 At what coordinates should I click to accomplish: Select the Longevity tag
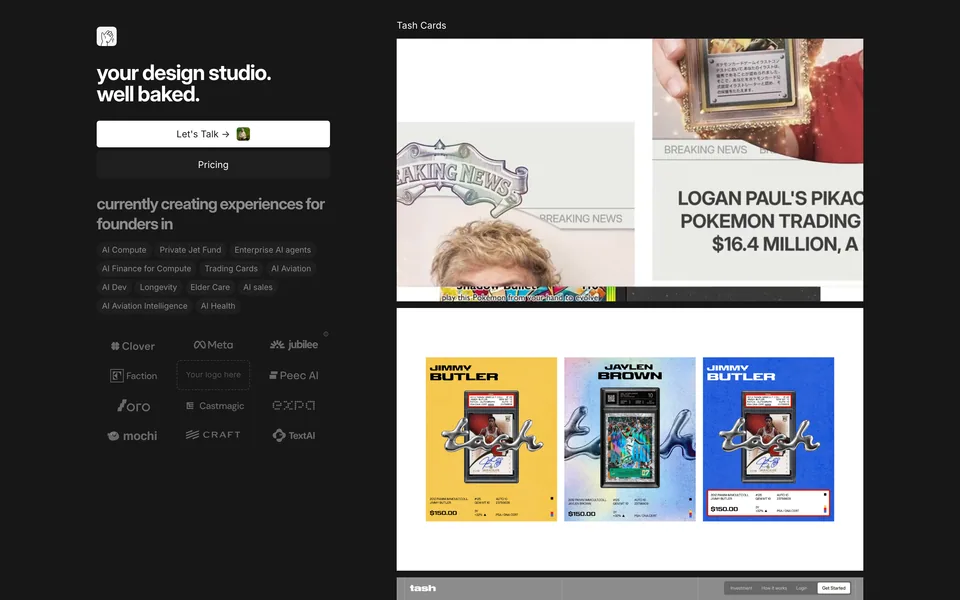[158, 287]
